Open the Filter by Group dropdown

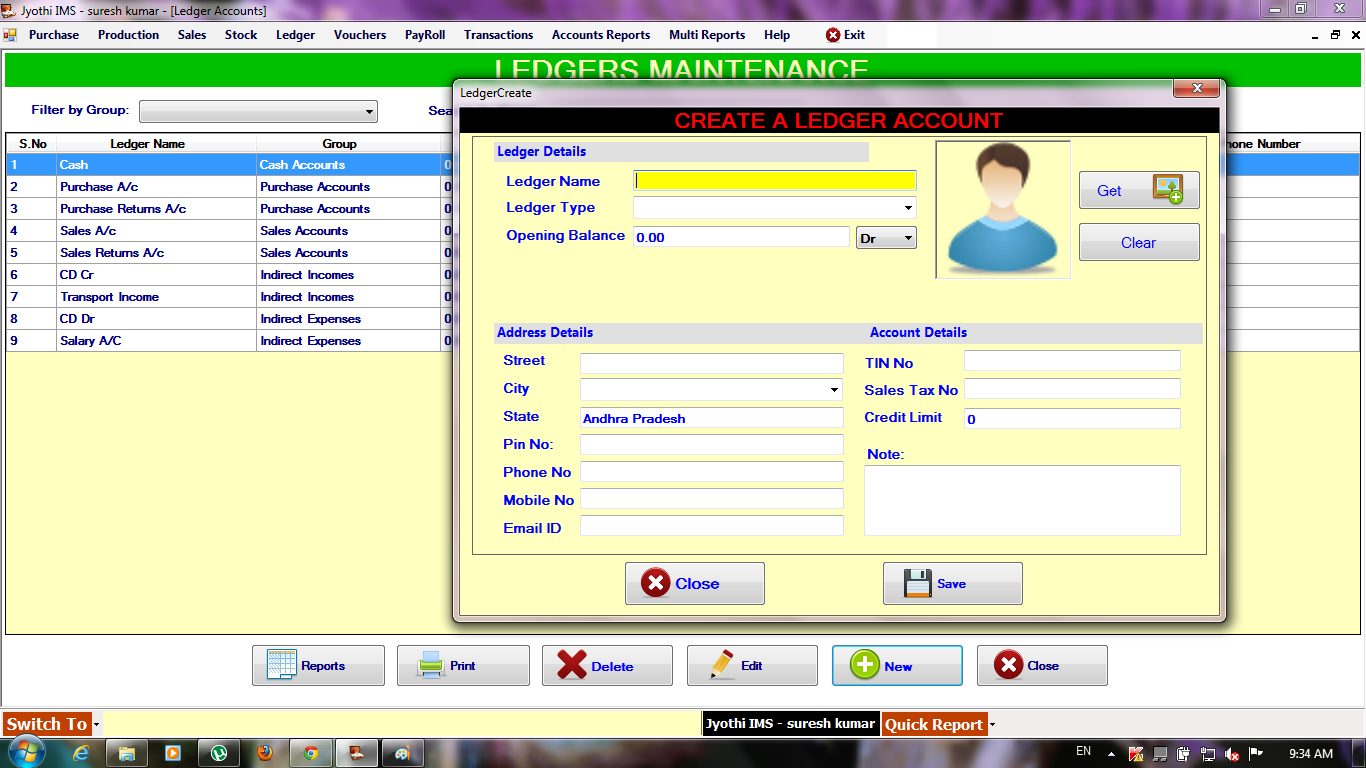coord(368,111)
